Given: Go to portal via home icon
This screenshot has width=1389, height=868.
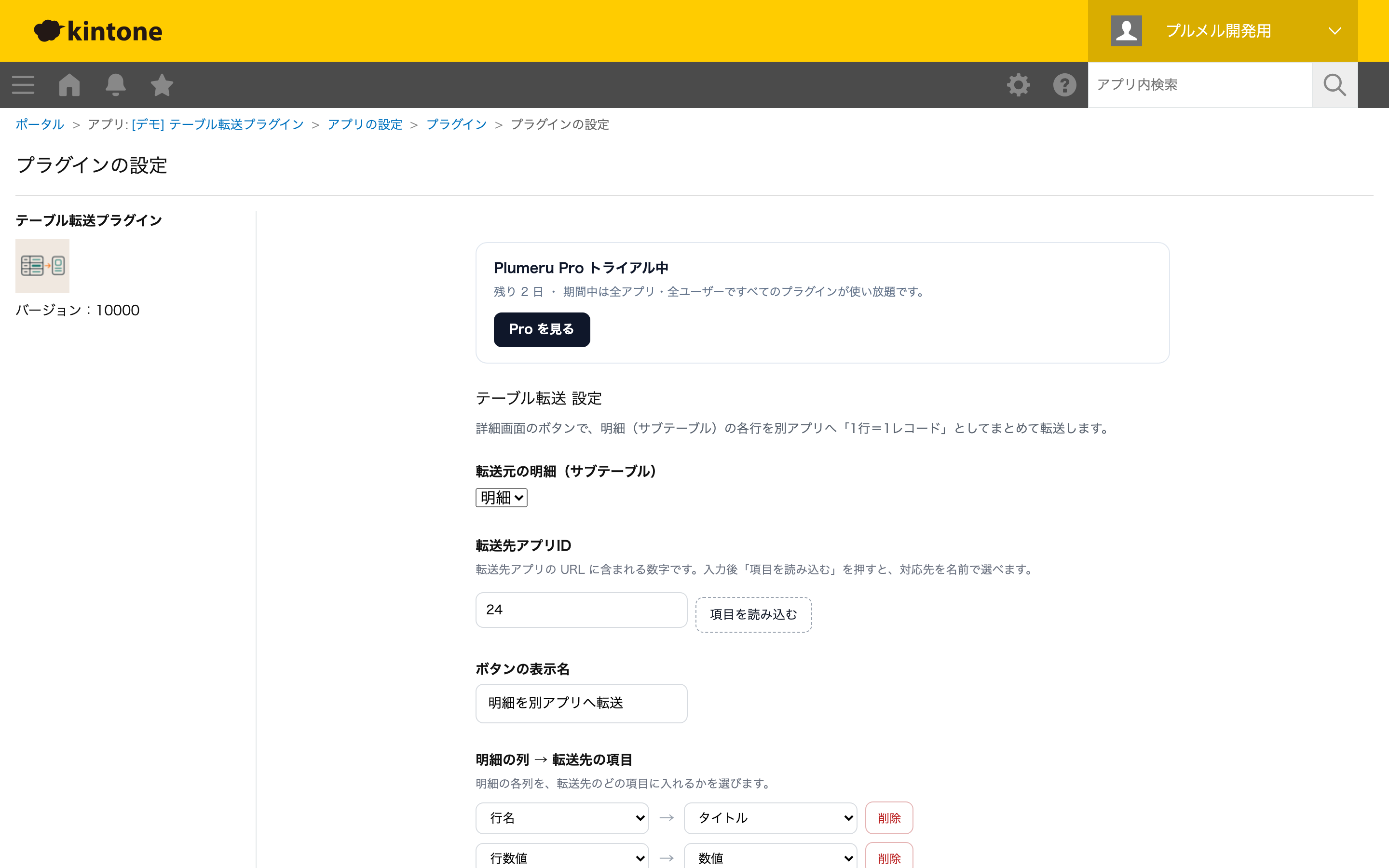Looking at the screenshot, I should coord(69,85).
